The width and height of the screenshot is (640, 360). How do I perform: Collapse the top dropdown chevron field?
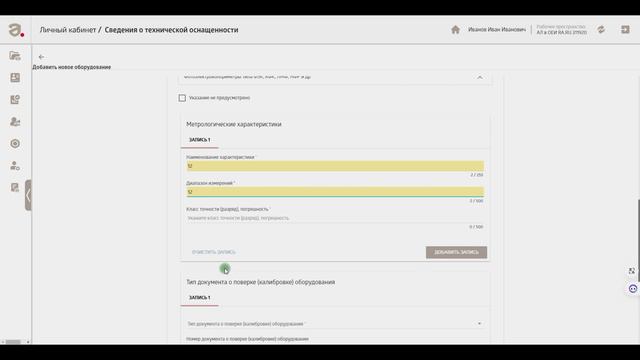click(x=480, y=77)
